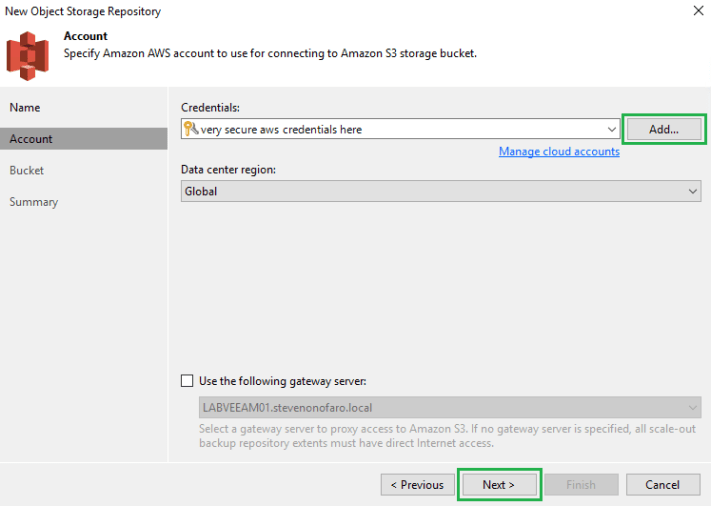Go to the Name wizard step
The image size is (711, 506).
[26, 107]
